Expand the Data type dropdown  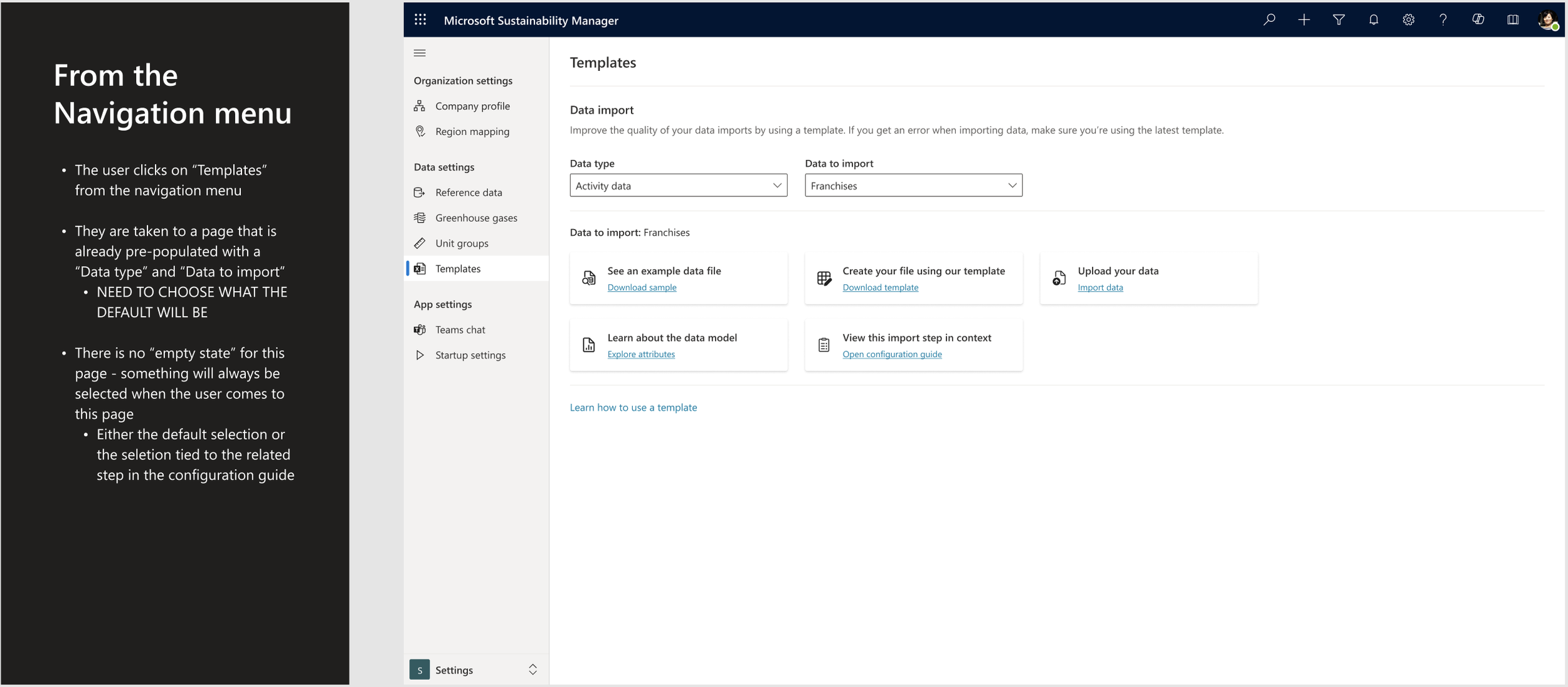point(678,186)
